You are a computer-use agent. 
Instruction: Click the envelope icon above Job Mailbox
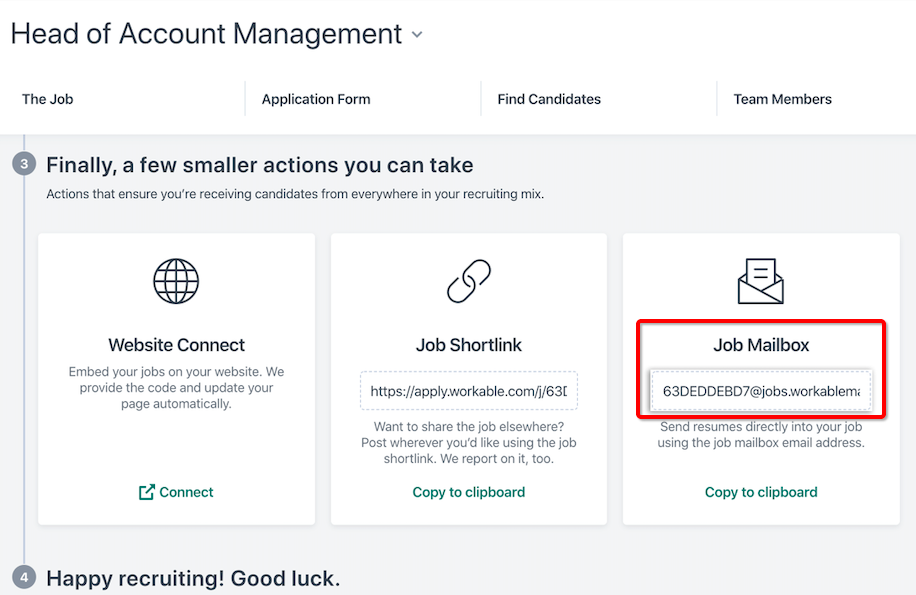[761, 281]
